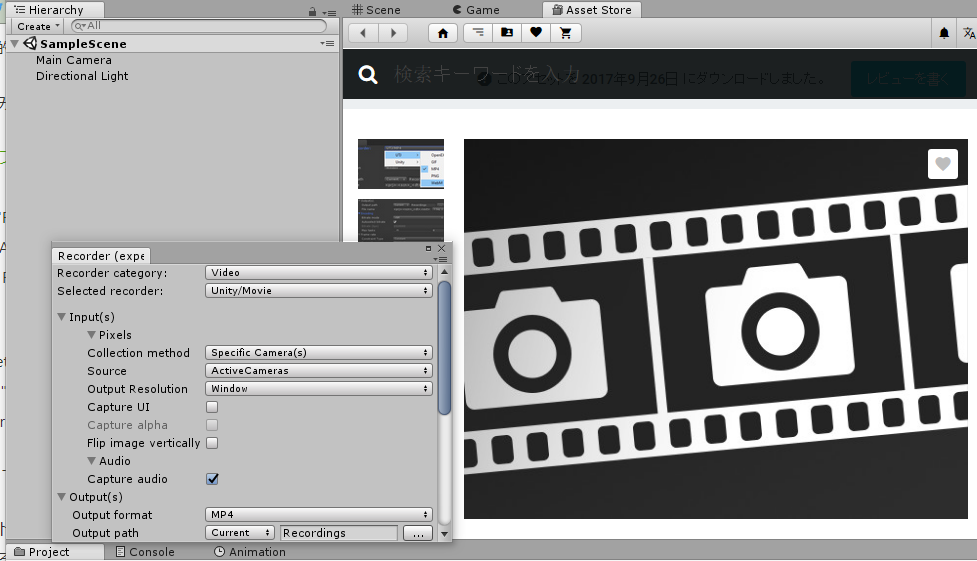Toggle Flip image vertically checkbox
Screen dimensions: 977x561
(212, 443)
